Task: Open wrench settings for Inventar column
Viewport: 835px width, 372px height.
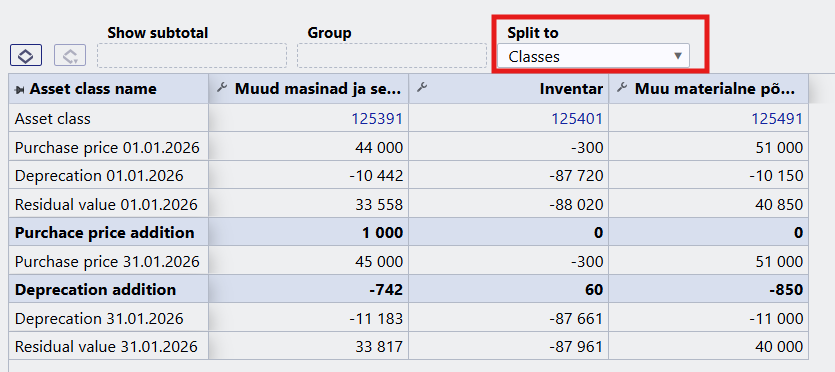Action: pos(421,88)
